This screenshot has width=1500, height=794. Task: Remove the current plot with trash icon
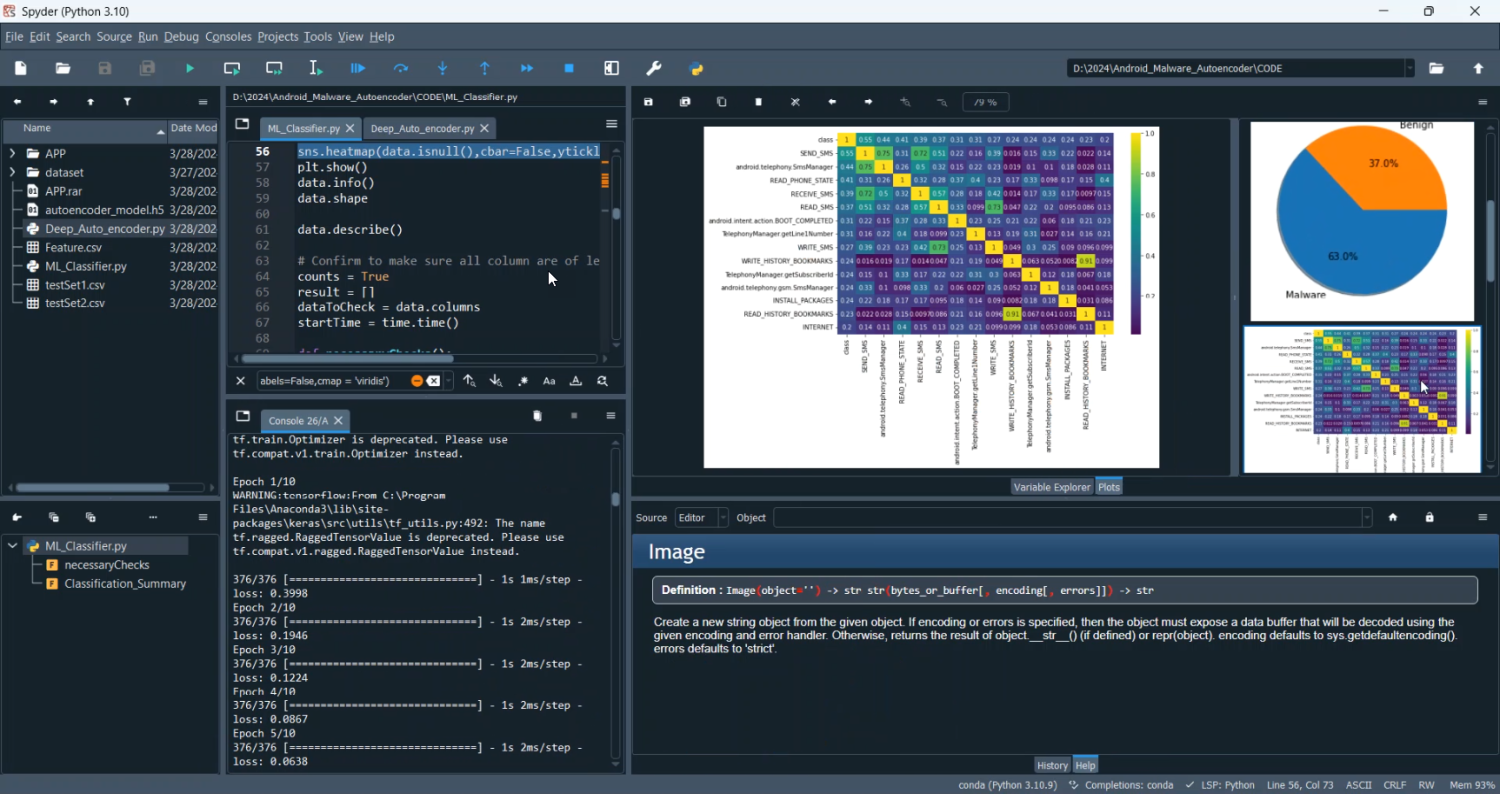[758, 102]
